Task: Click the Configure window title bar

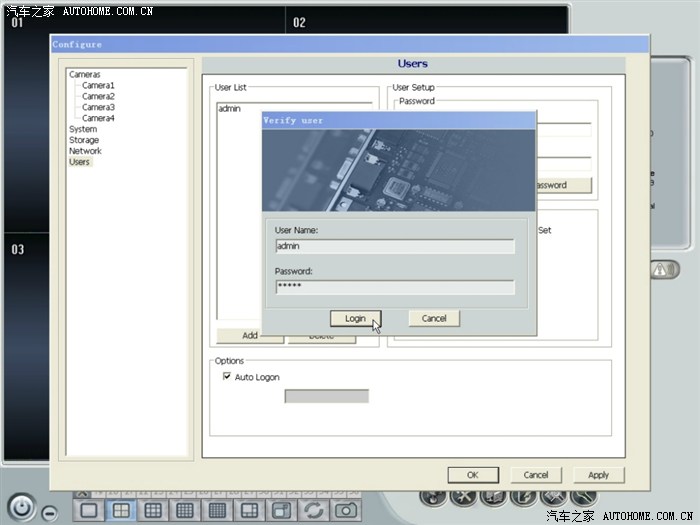Action: point(350,44)
